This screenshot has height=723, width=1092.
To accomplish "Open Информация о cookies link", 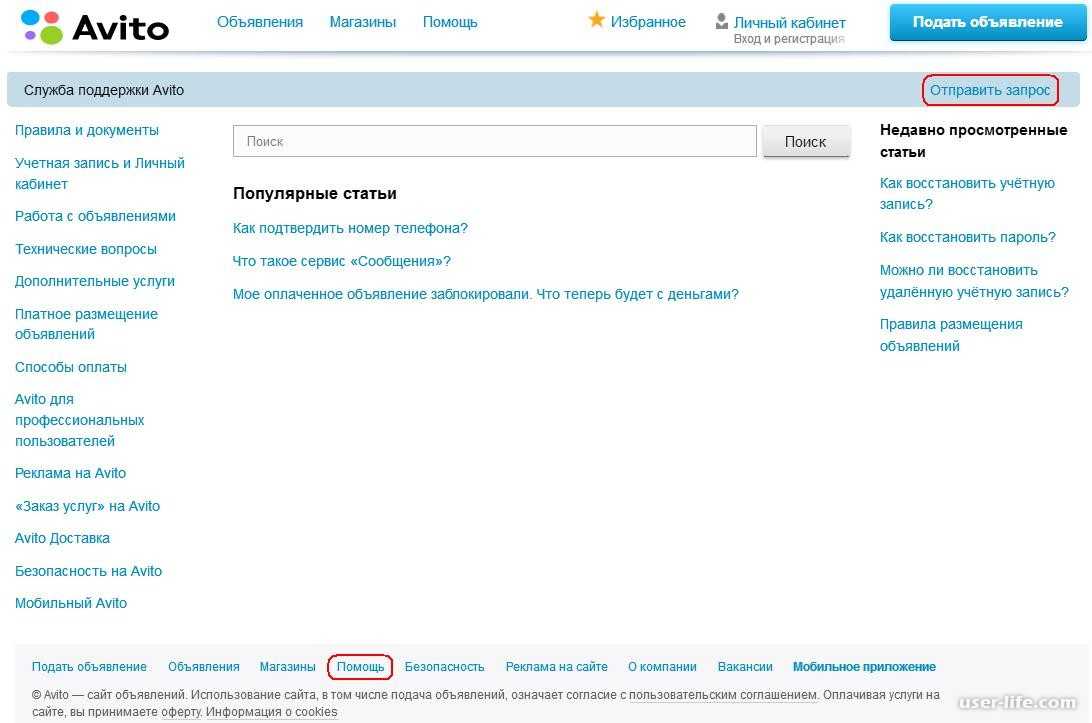I will 272,712.
